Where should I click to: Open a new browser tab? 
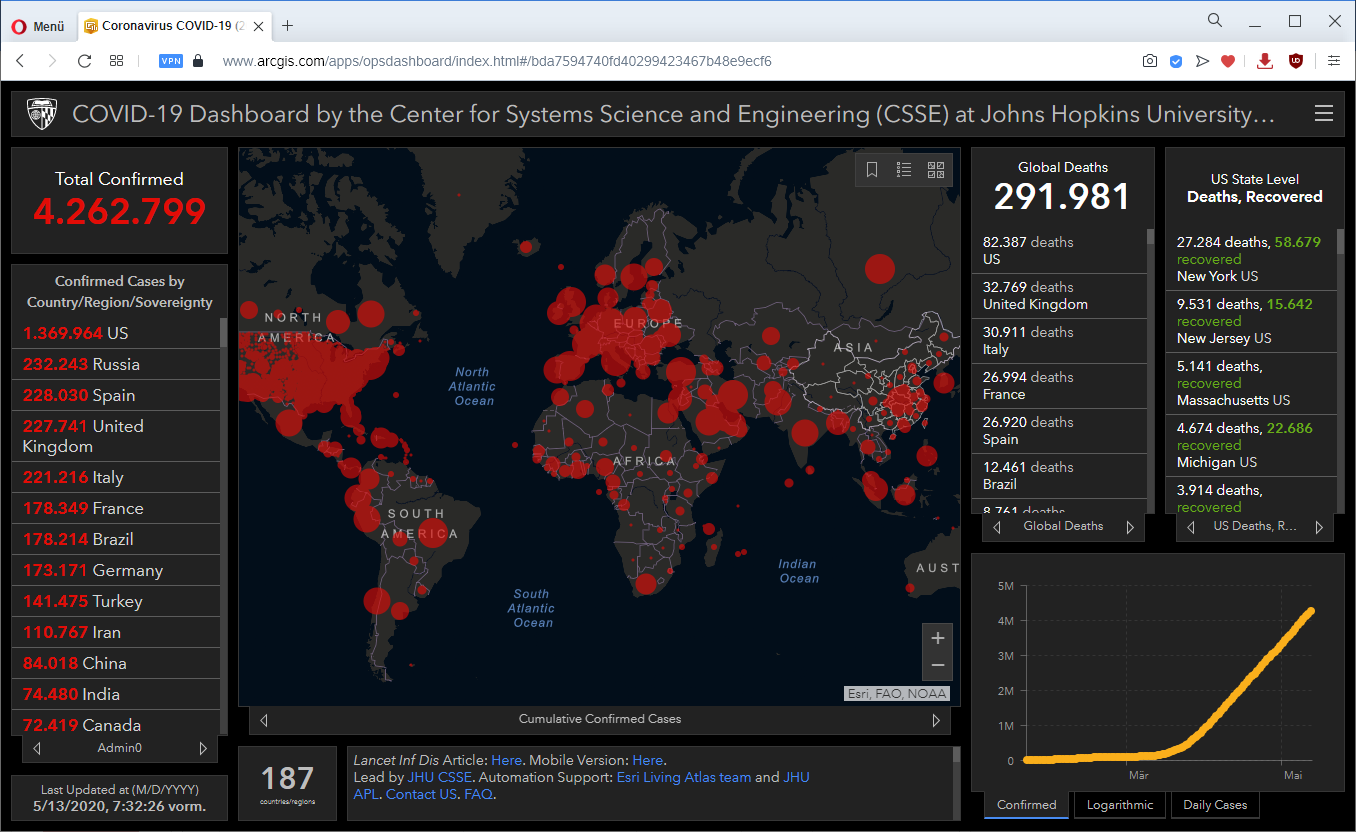point(288,26)
